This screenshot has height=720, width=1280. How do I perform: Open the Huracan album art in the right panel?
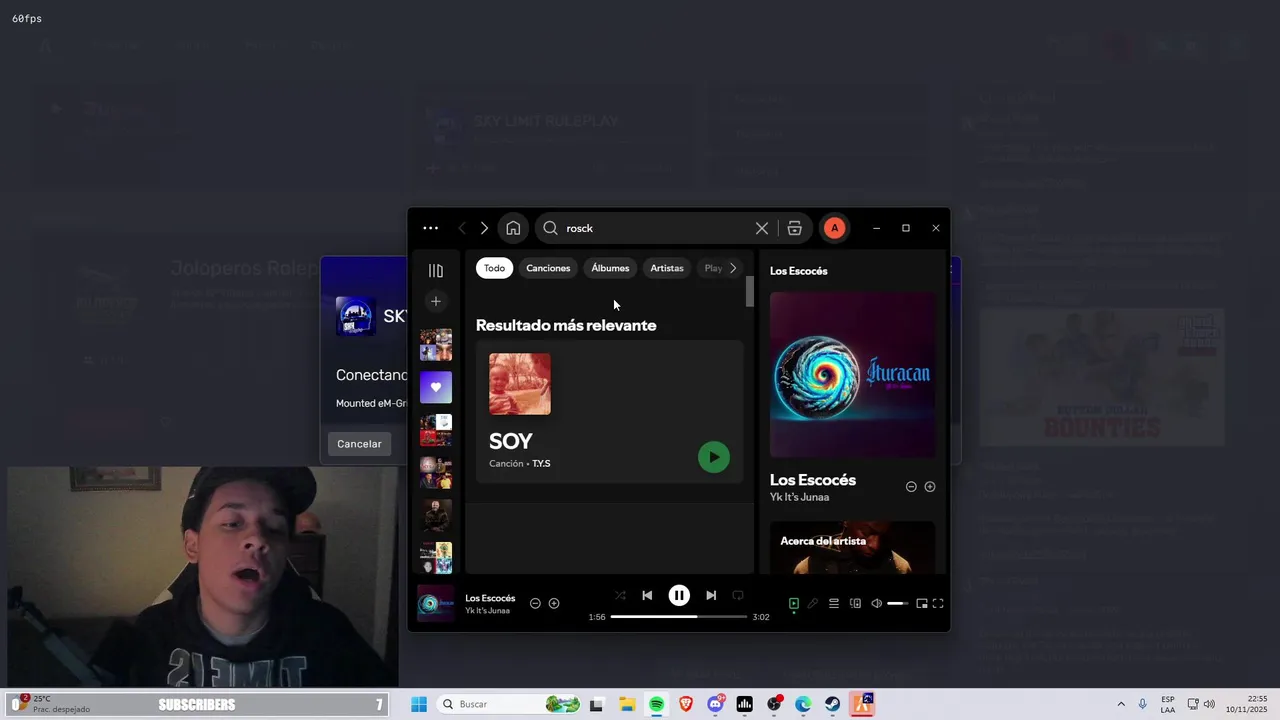click(x=853, y=375)
